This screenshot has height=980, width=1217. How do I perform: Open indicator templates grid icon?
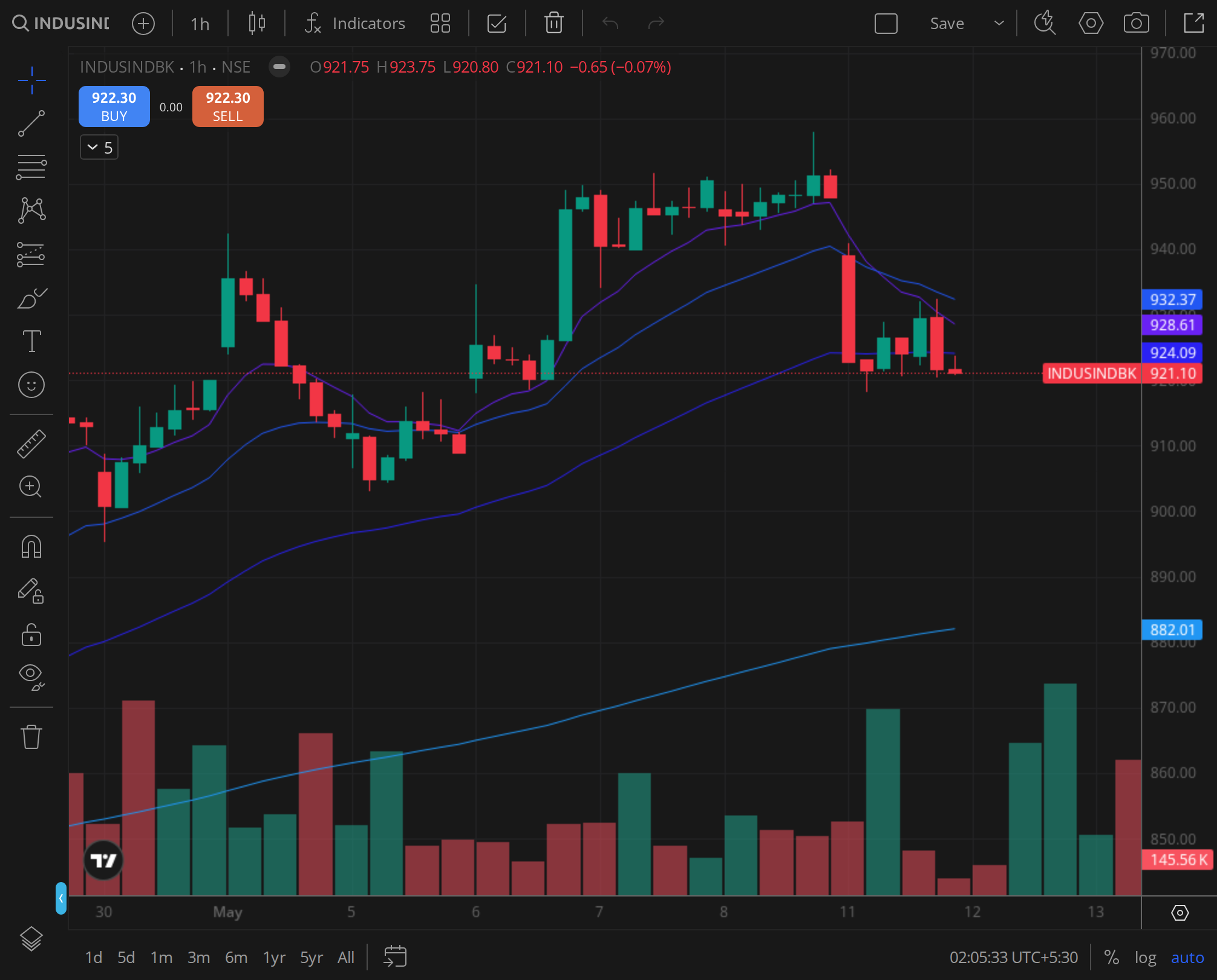440,24
